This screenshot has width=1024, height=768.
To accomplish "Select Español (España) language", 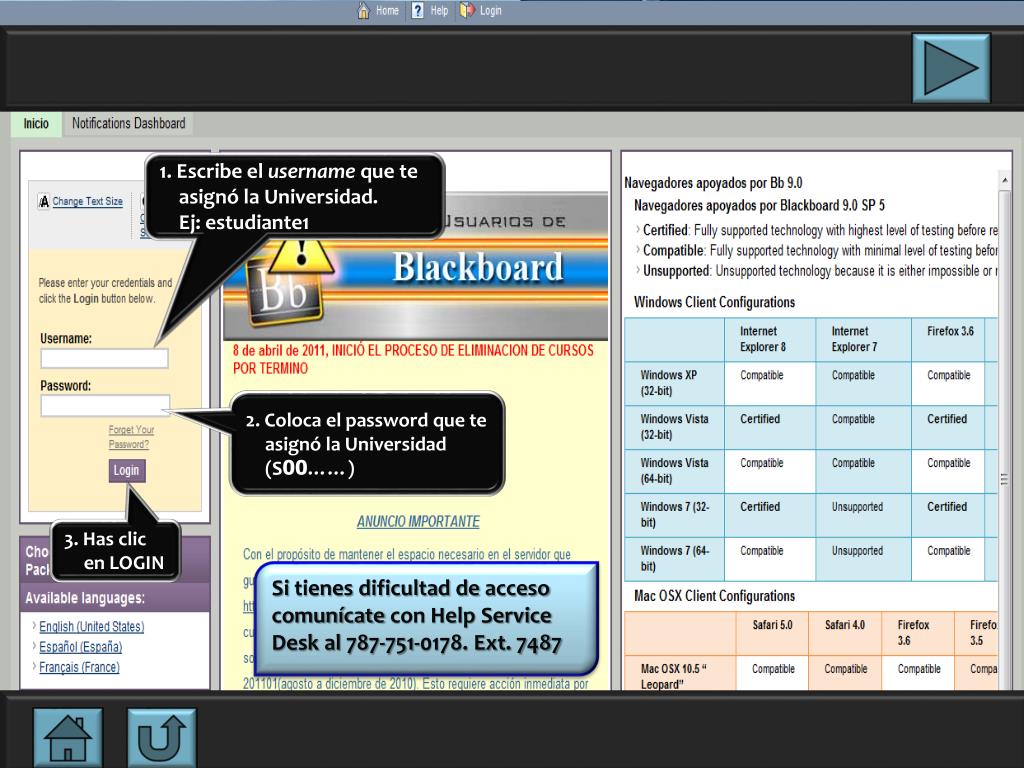I will [80, 647].
